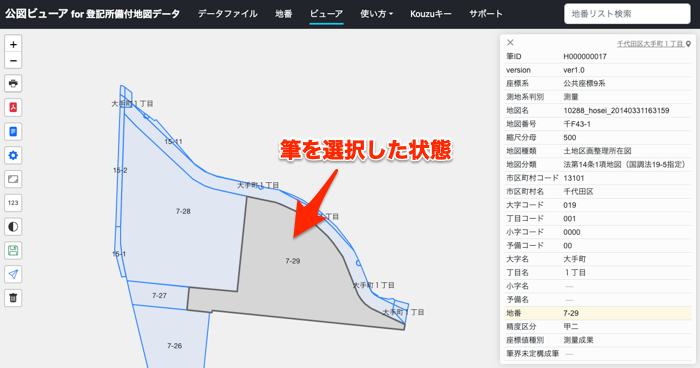Click the 予備コード value 00
700x368 pixels.
click(x=567, y=246)
